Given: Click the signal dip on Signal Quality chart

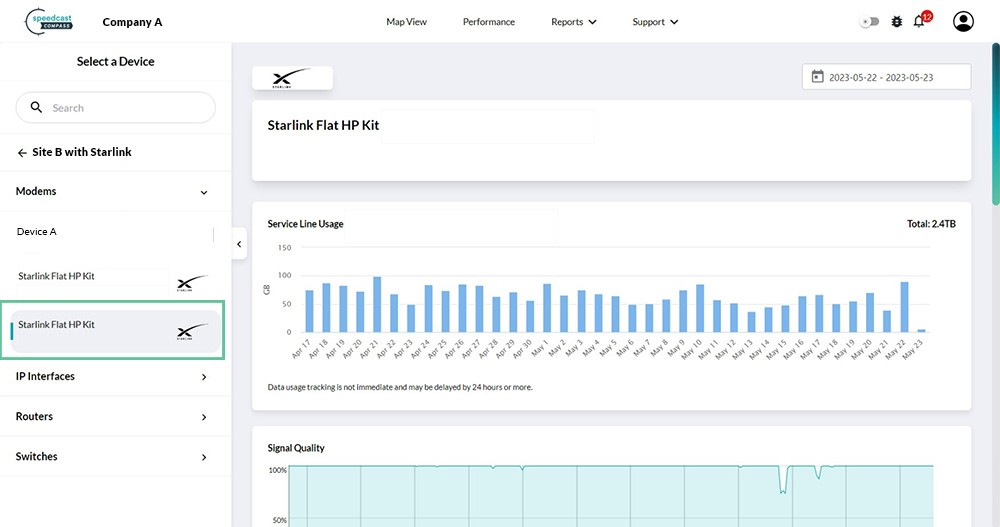Looking at the screenshot, I should 783,480.
